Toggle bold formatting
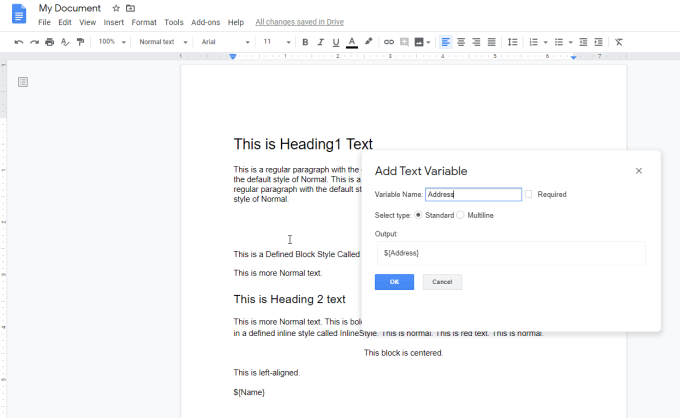The width and height of the screenshot is (680, 418). click(305, 42)
